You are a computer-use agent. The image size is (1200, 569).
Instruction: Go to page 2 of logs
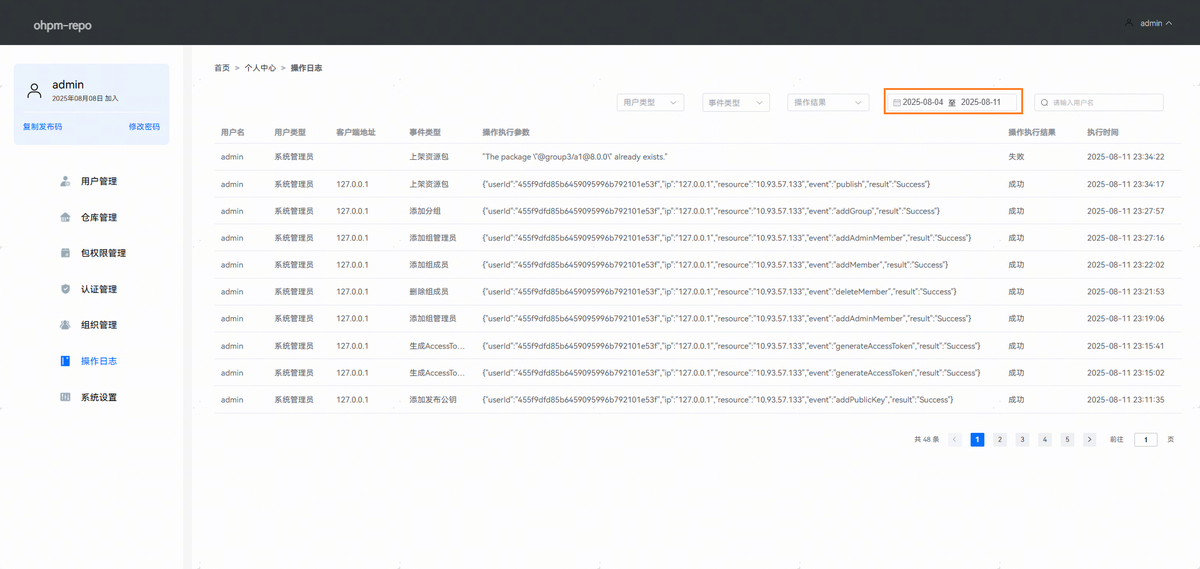click(x=1000, y=439)
